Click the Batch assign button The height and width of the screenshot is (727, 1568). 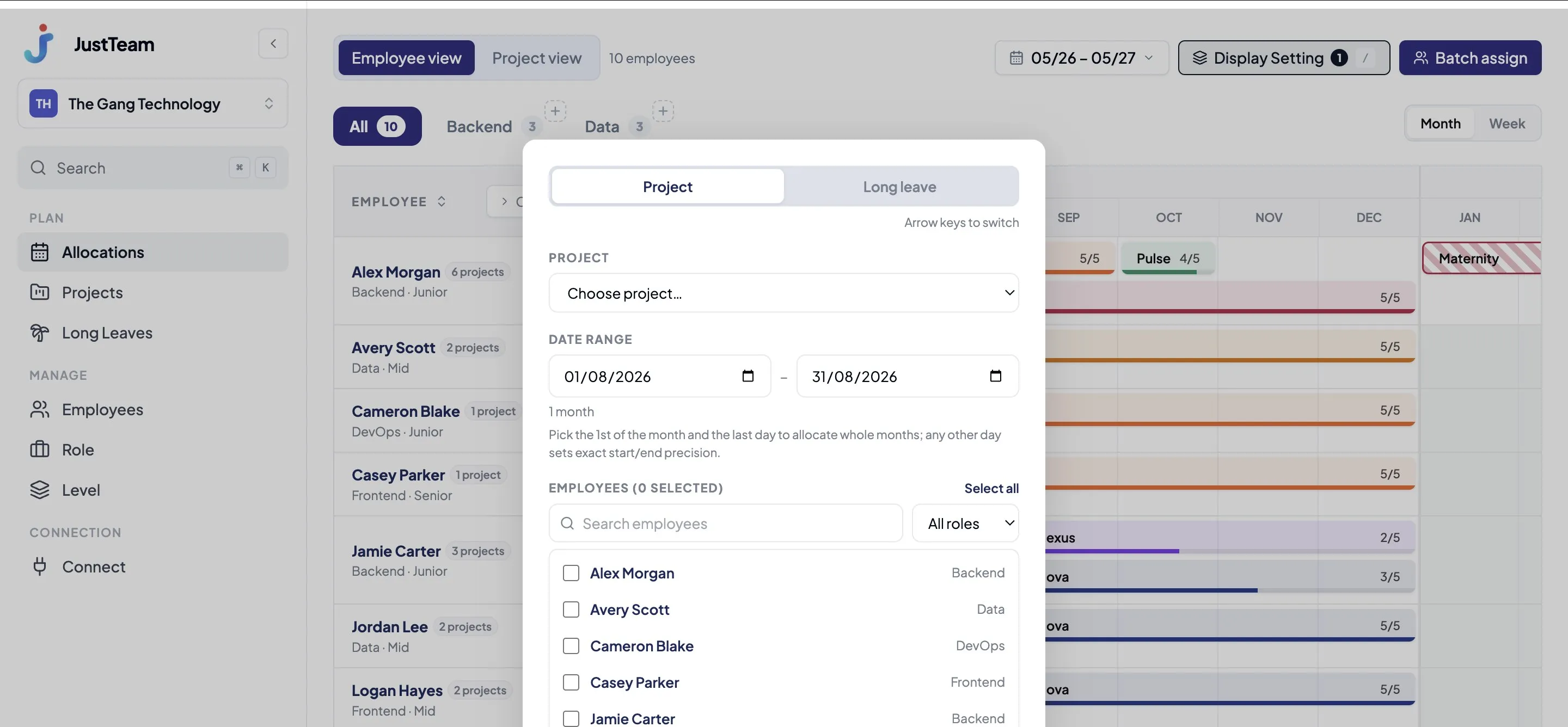[1470, 58]
